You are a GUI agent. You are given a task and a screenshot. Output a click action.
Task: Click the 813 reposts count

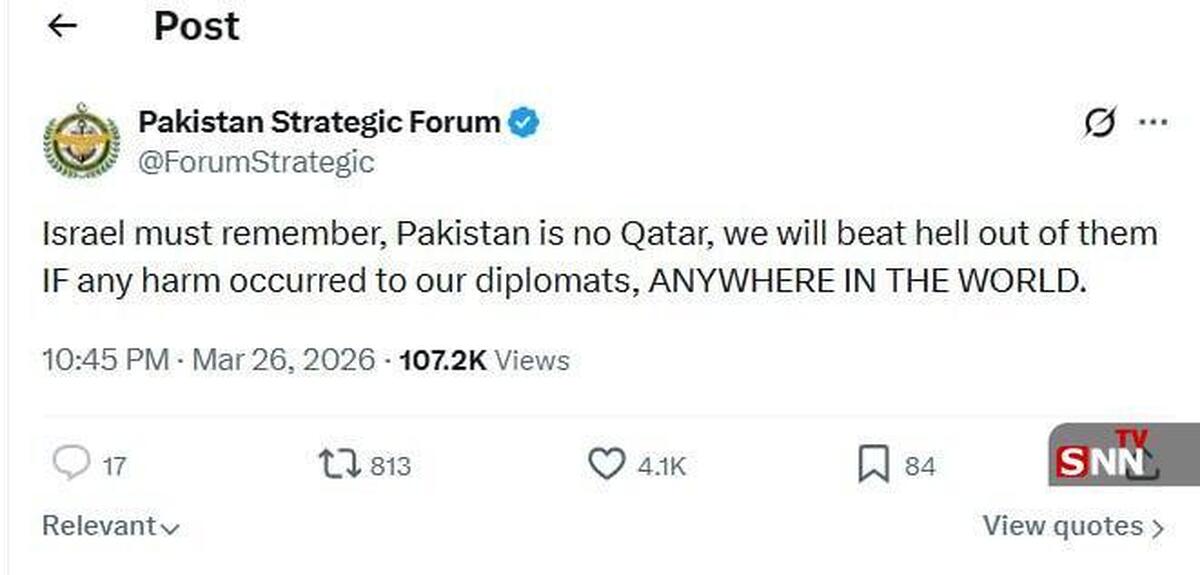[390, 465]
